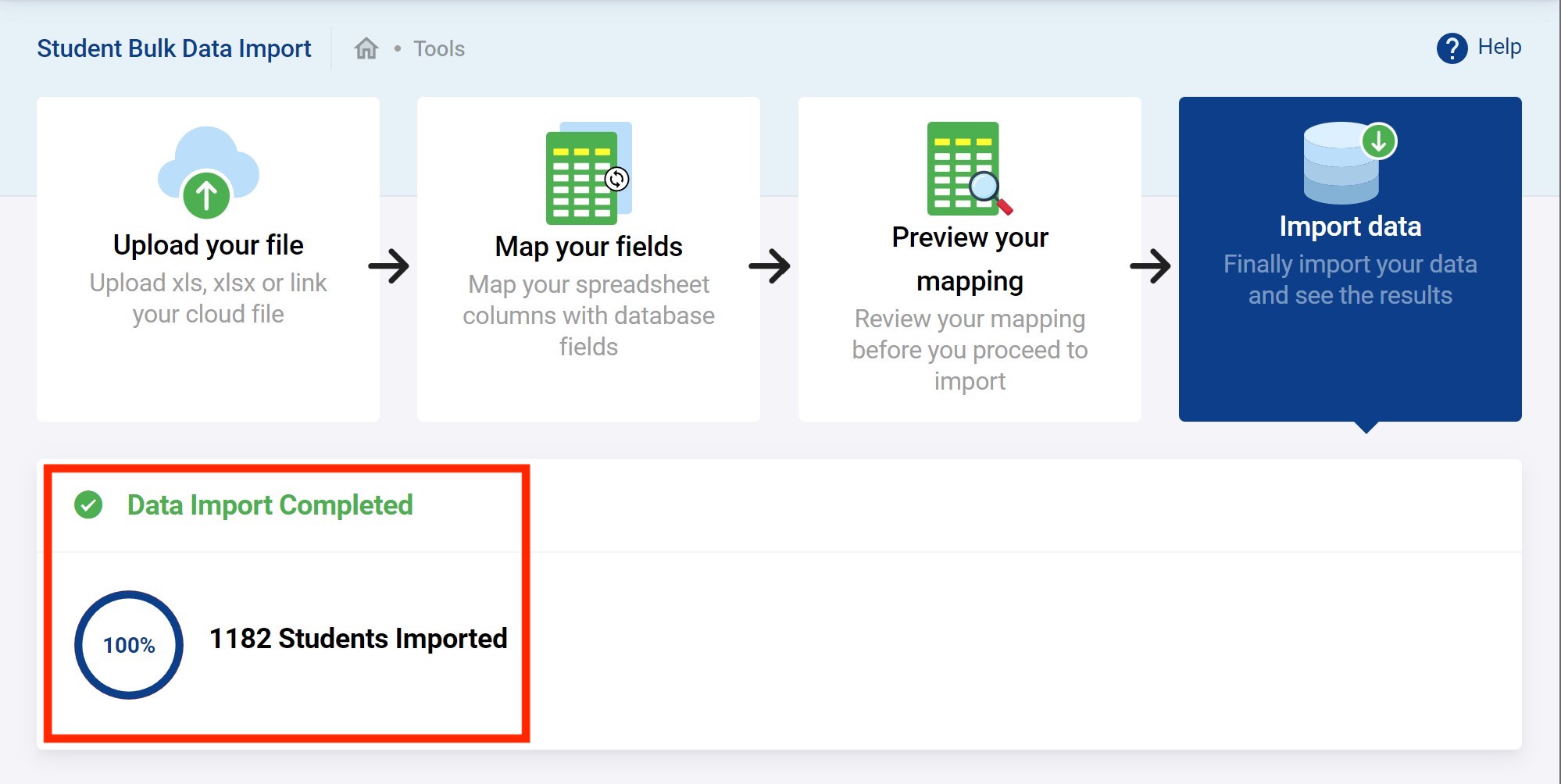This screenshot has height=784, width=1561.
Task: Open the Help question mark icon
Action: [1452, 48]
